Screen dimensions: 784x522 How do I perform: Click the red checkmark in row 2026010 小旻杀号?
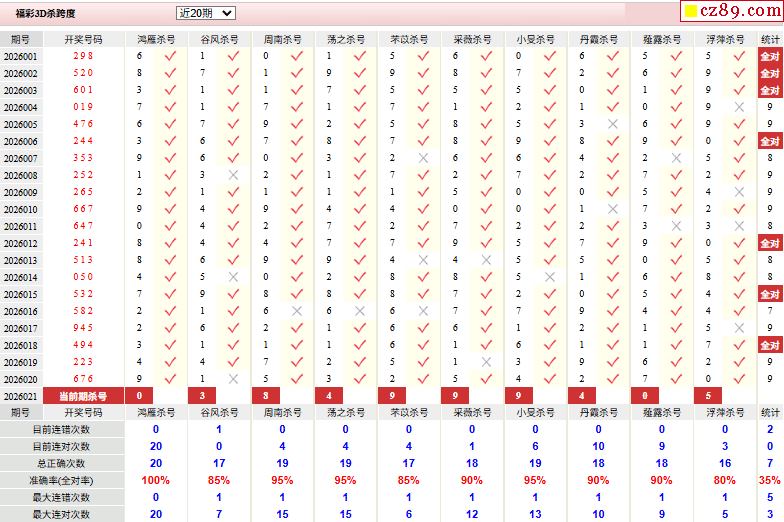point(550,209)
